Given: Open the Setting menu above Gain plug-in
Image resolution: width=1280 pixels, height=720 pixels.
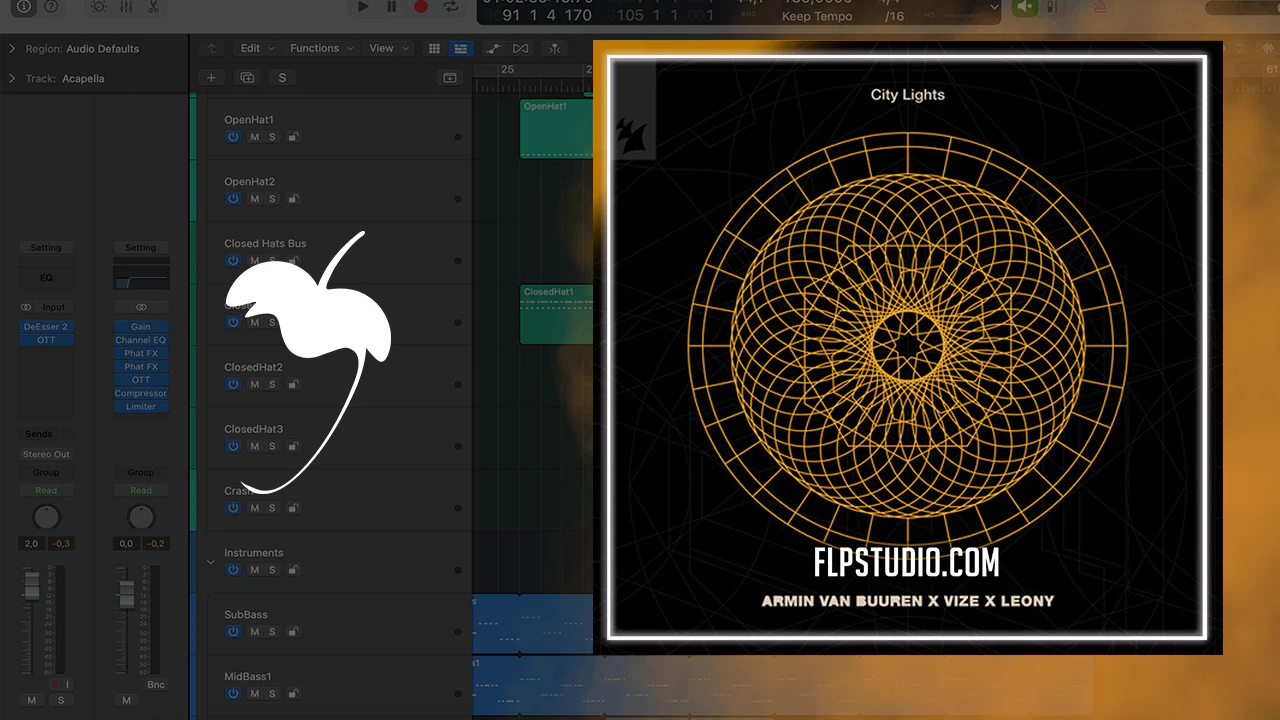Looking at the screenshot, I should 141,248.
